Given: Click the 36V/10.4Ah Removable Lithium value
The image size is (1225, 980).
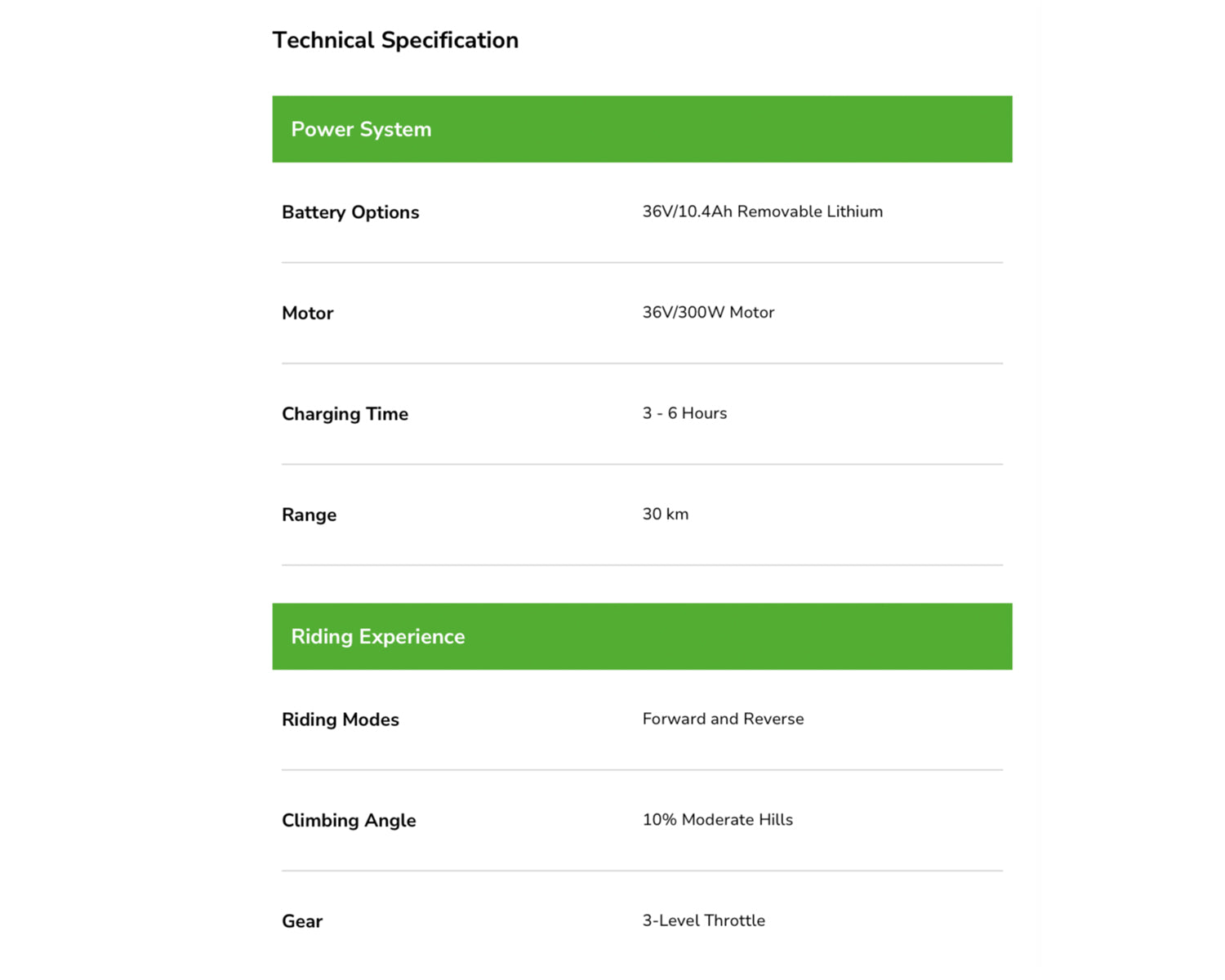Looking at the screenshot, I should tap(762, 212).
